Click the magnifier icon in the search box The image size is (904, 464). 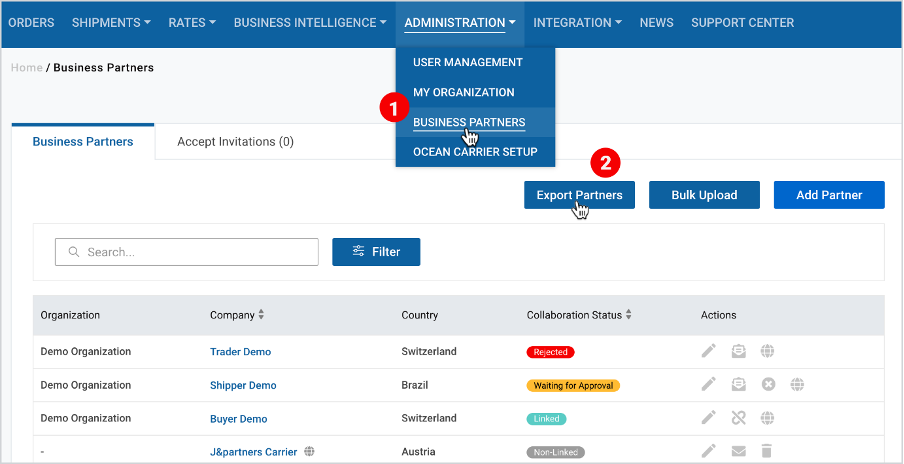[x=73, y=252]
